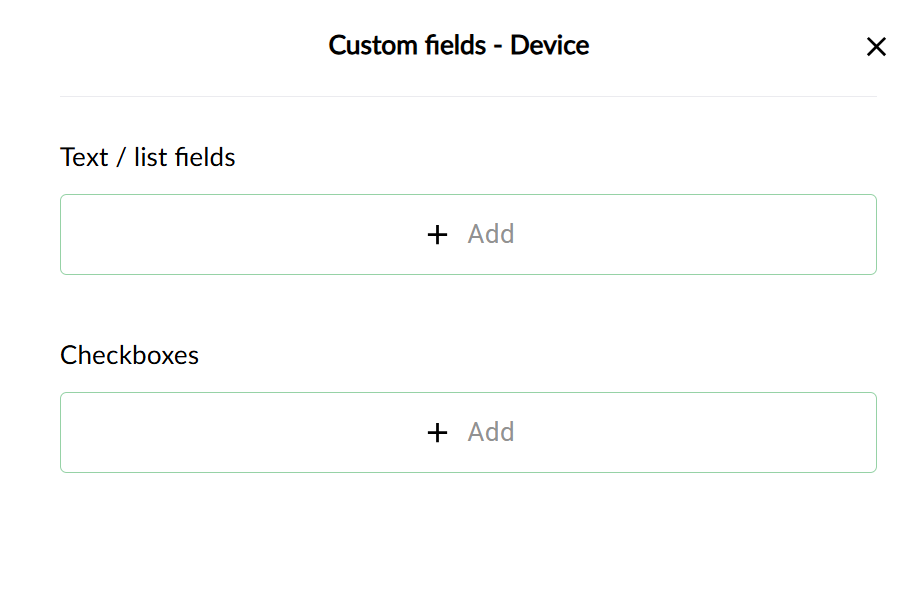
Task: Select the outlined Add area for checkboxes
Action: (470, 432)
